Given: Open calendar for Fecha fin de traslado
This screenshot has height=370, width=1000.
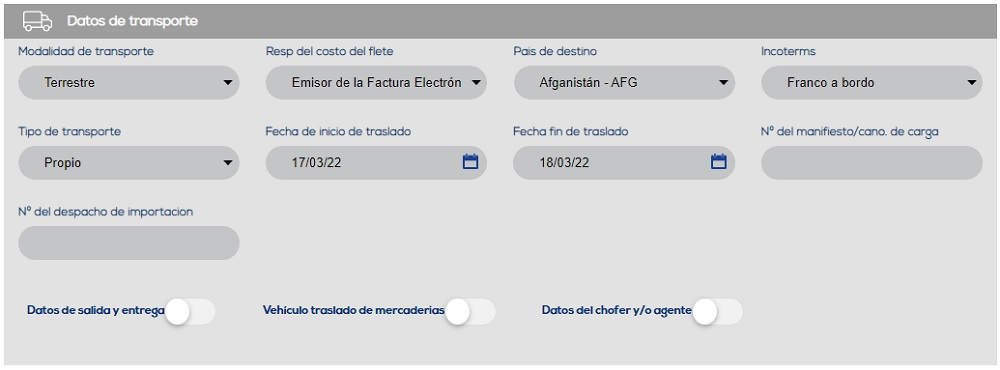Looking at the screenshot, I should [718, 162].
